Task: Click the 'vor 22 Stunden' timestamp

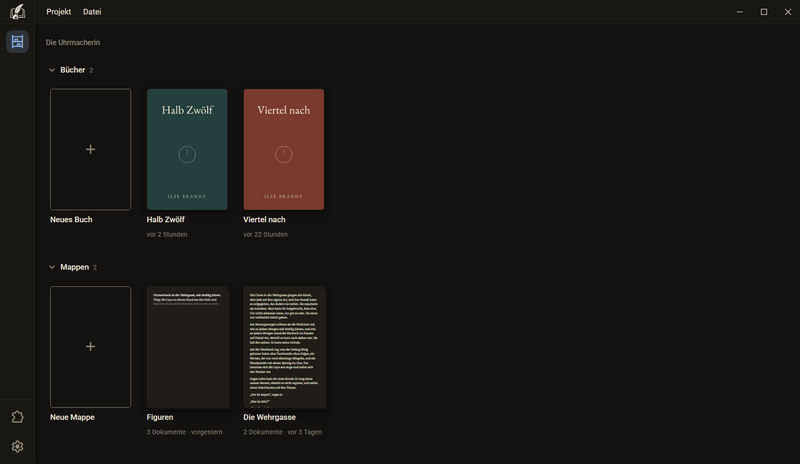Action: [265, 234]
